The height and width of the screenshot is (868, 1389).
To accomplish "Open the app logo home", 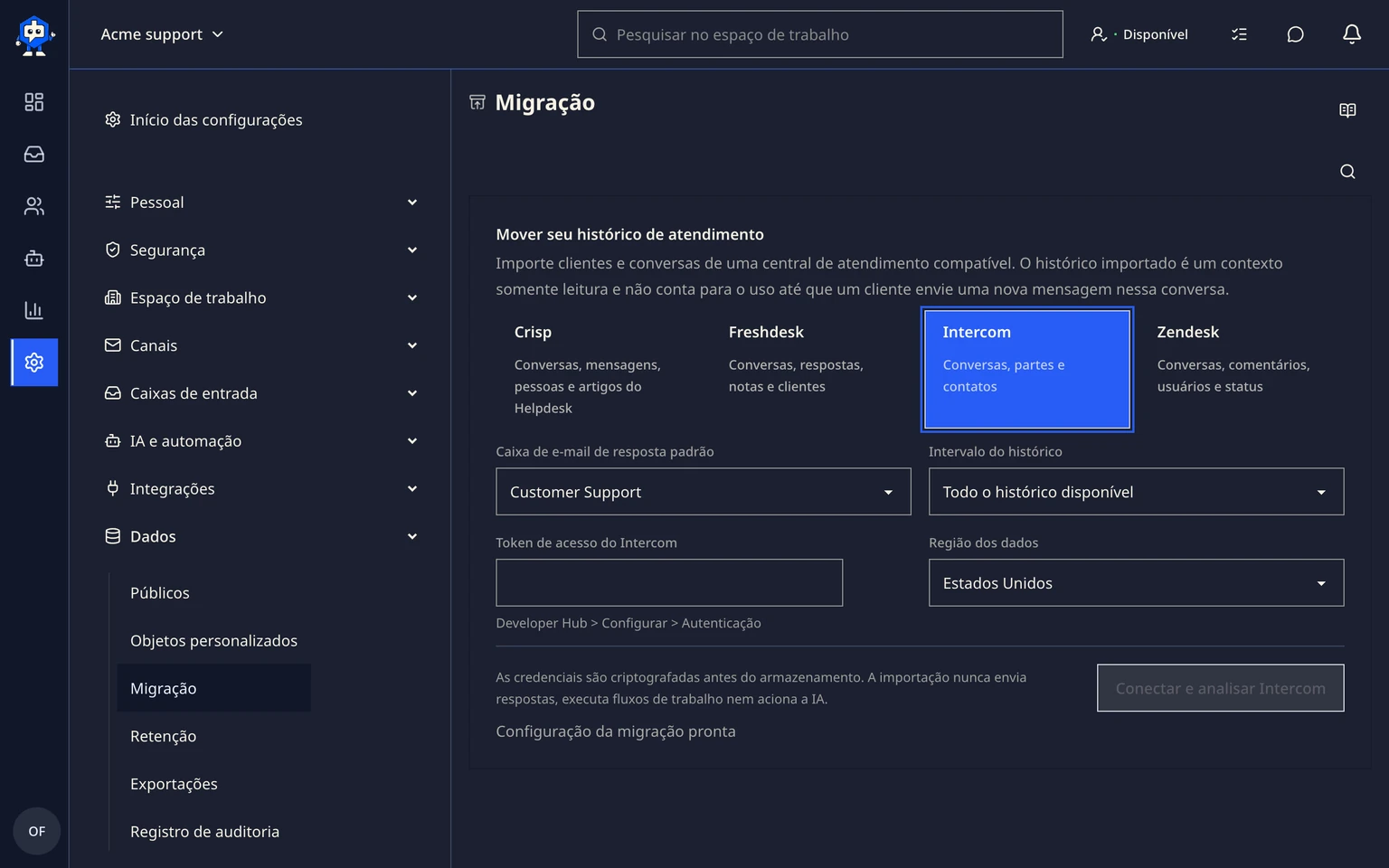I will coord(34,34).
